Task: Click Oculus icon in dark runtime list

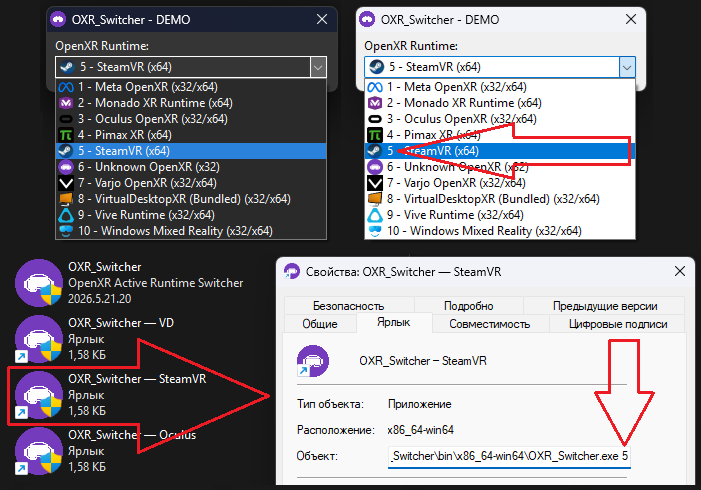Action: pos(66,119)
